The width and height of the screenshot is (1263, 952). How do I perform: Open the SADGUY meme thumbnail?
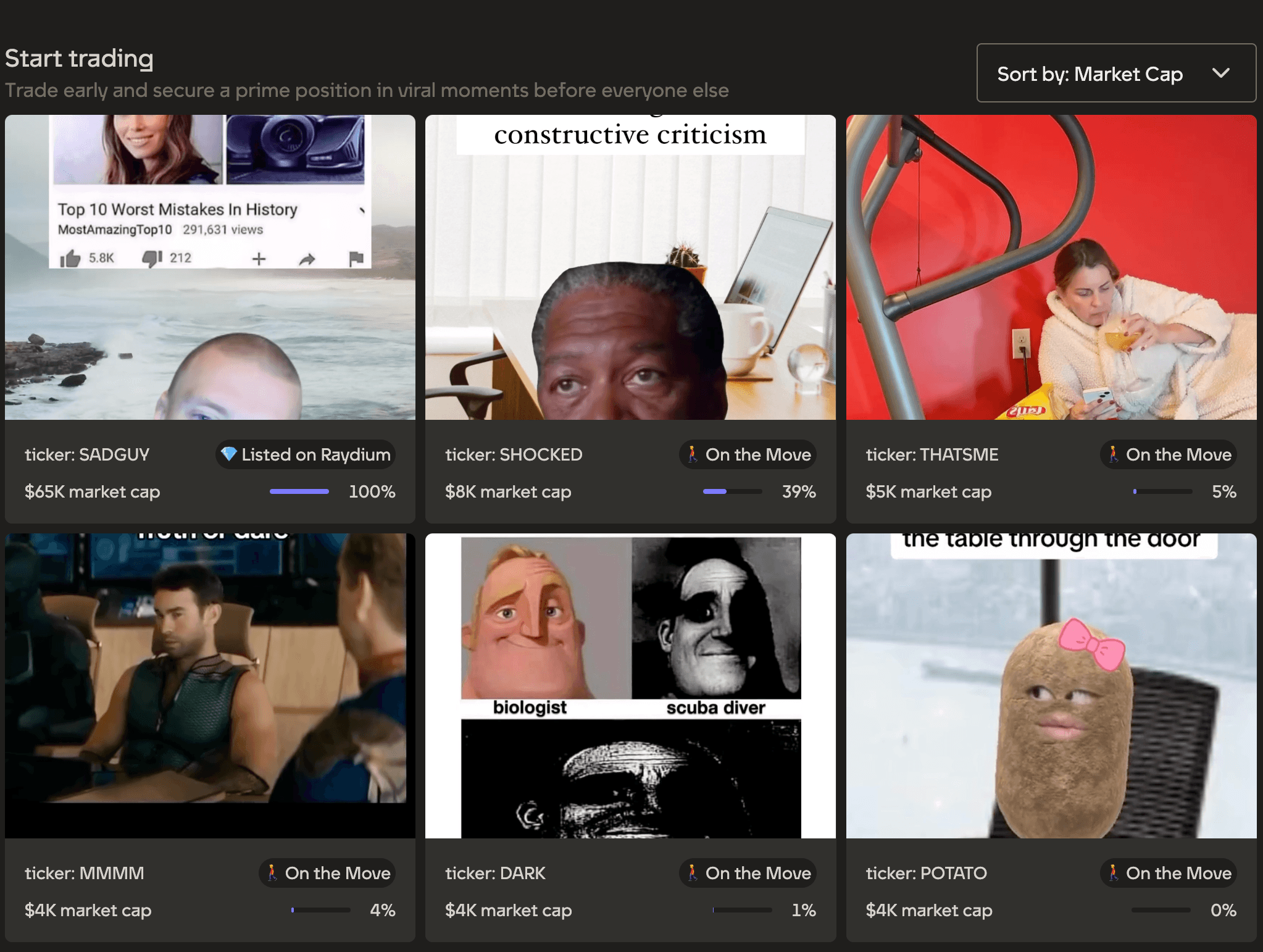pos(210,267)
